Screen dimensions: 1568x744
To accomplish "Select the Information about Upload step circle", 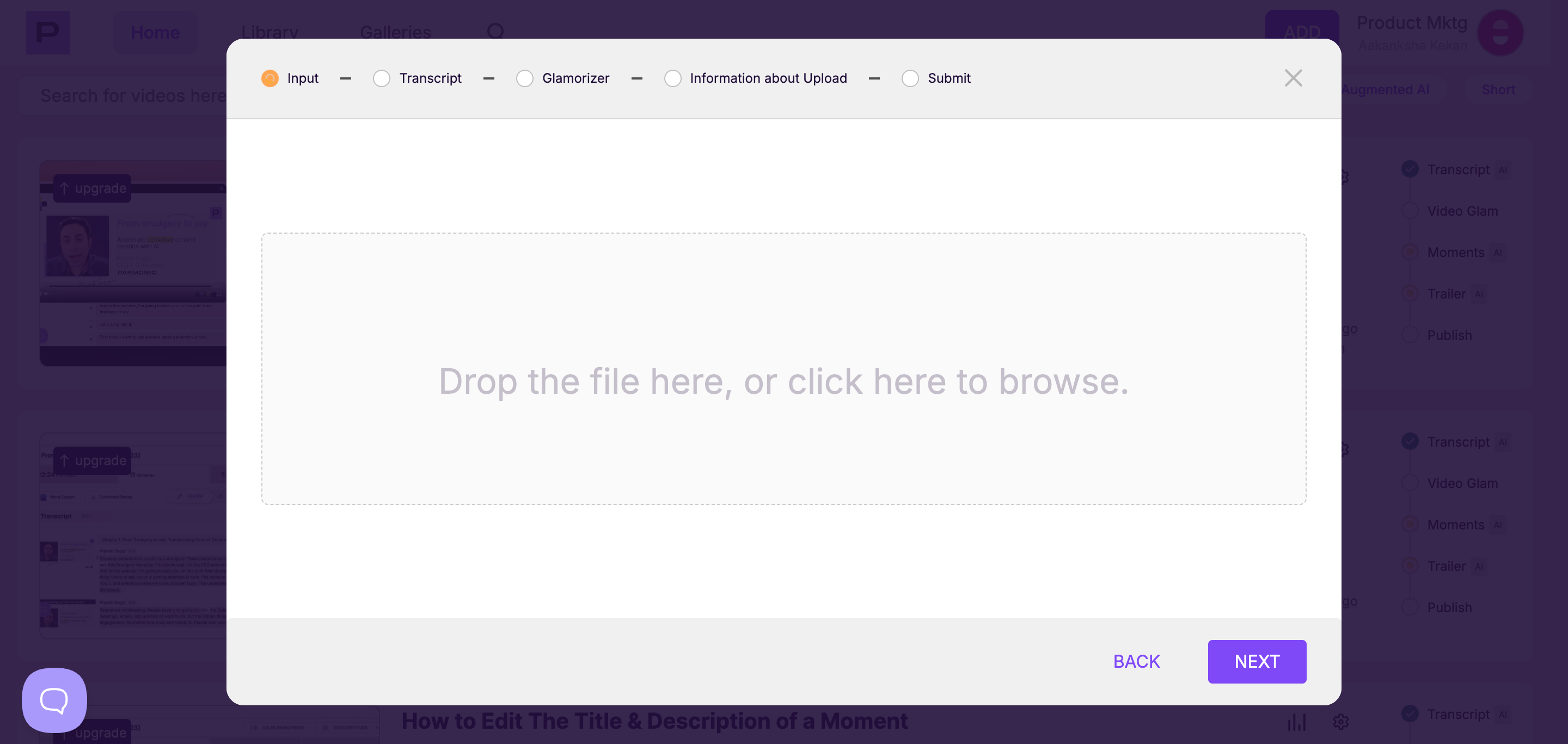I will click(672, 78).
